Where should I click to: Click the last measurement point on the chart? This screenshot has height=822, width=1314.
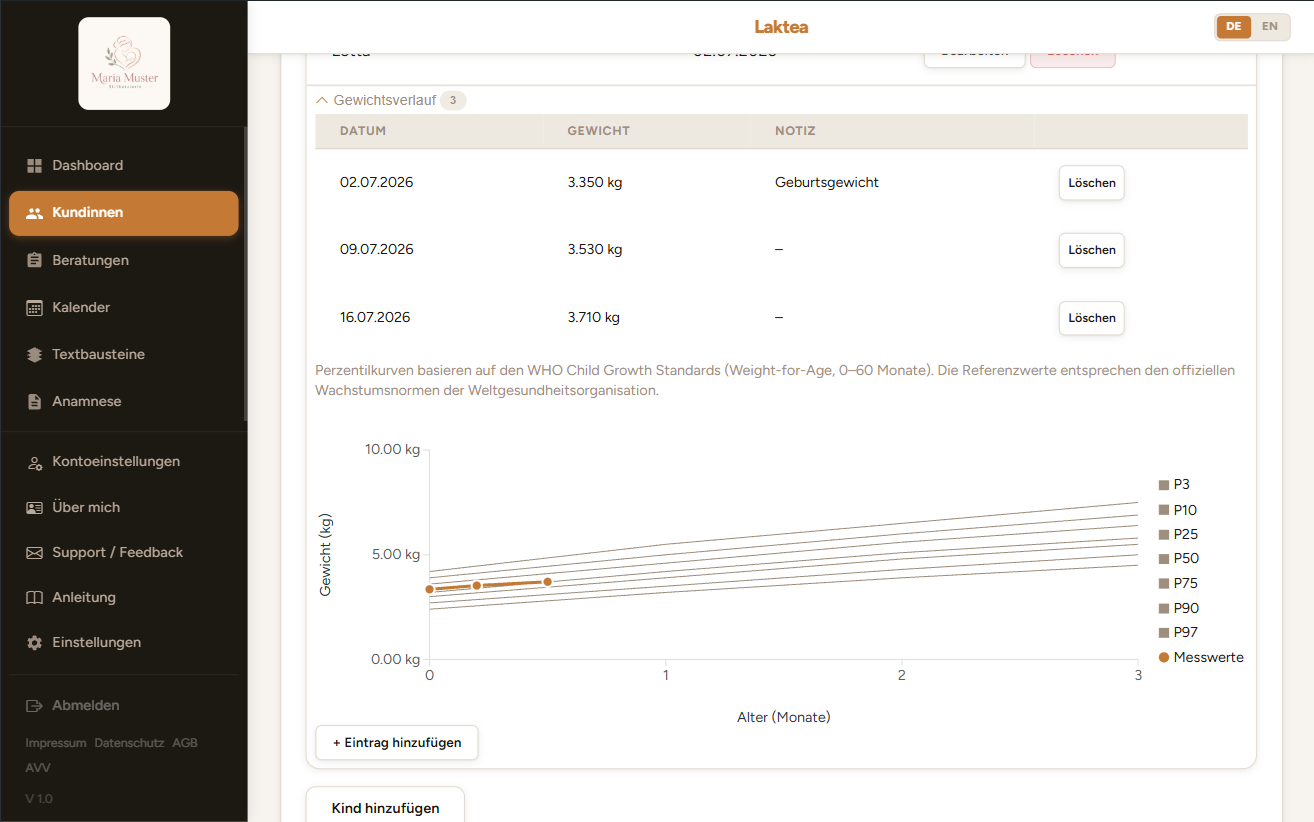pos(547,581)
